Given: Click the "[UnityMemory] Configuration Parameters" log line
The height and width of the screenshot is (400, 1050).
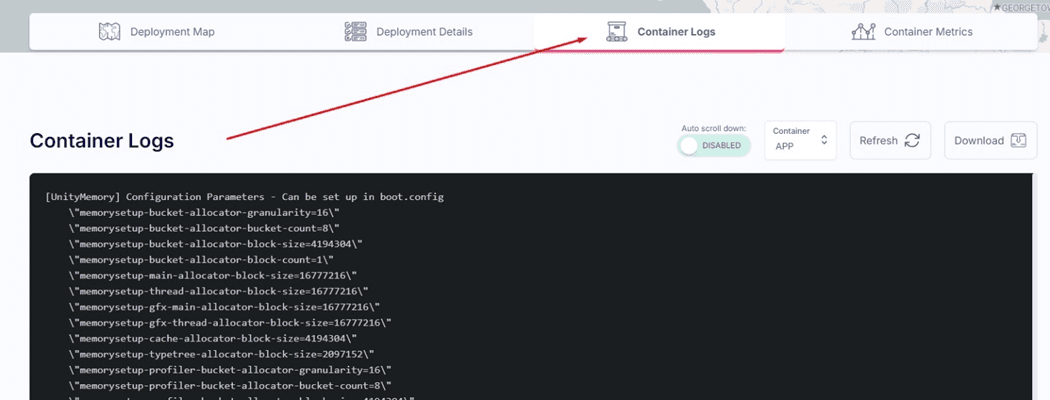Looking at the screenshot, I should click(244, 197).
